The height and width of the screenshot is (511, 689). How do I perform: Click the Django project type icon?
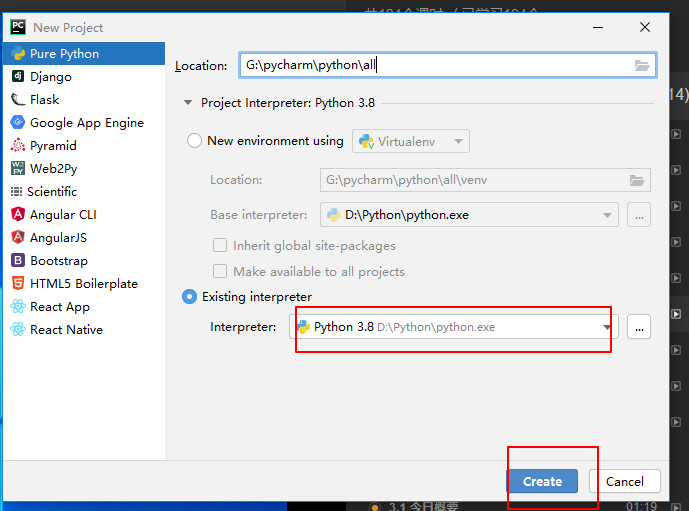[x=18, y=77]
